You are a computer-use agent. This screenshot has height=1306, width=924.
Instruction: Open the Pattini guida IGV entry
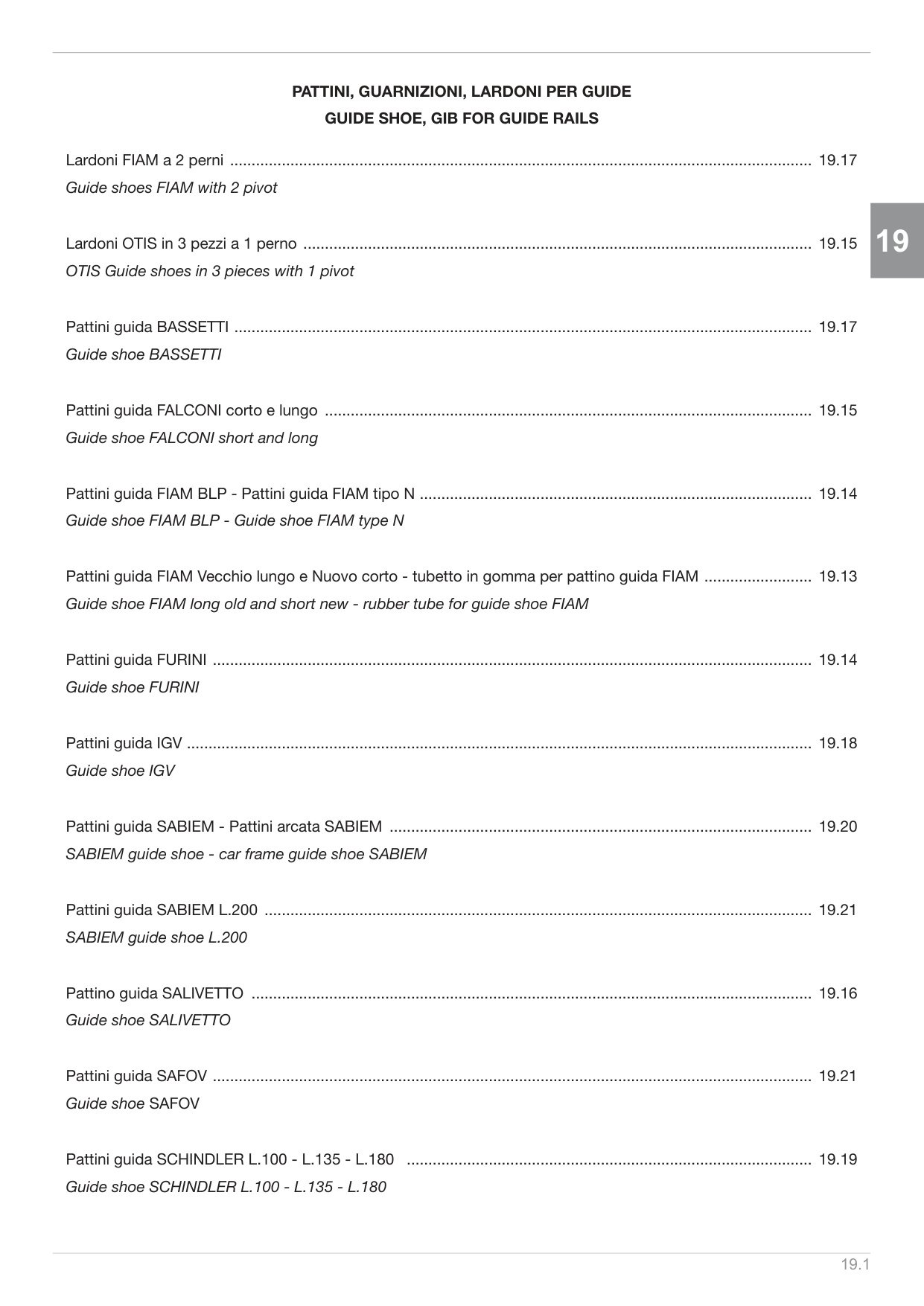pos(461,743)
